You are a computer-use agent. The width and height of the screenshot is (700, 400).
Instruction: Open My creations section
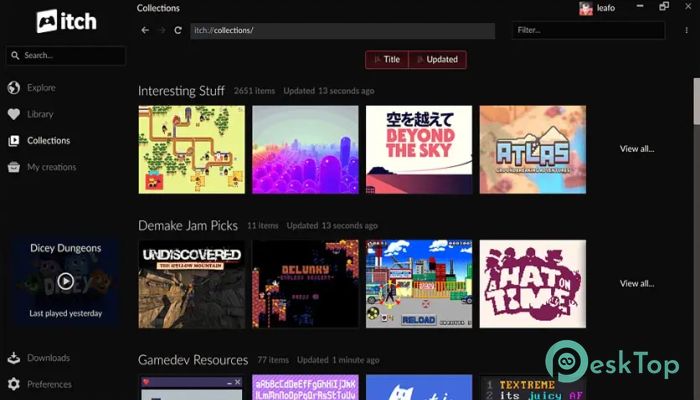(x=51, y=167)
